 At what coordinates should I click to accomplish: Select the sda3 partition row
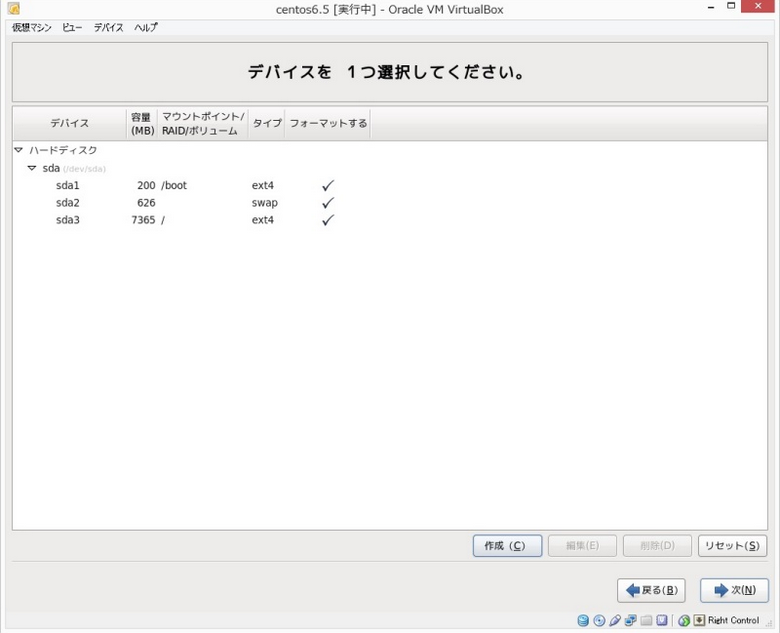tap(390, 220)
